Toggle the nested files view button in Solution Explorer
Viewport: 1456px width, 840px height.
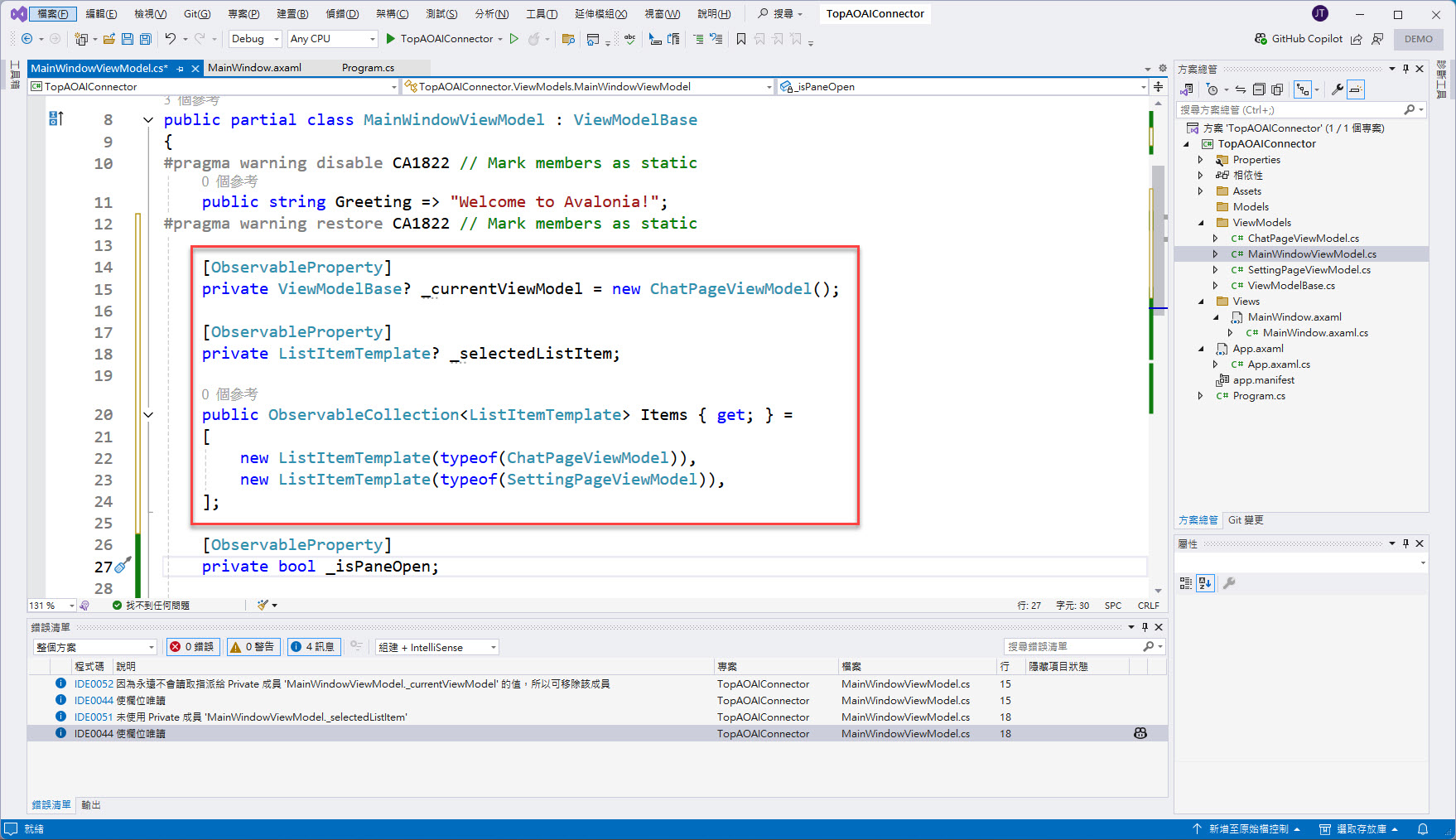click(1304, 89)
